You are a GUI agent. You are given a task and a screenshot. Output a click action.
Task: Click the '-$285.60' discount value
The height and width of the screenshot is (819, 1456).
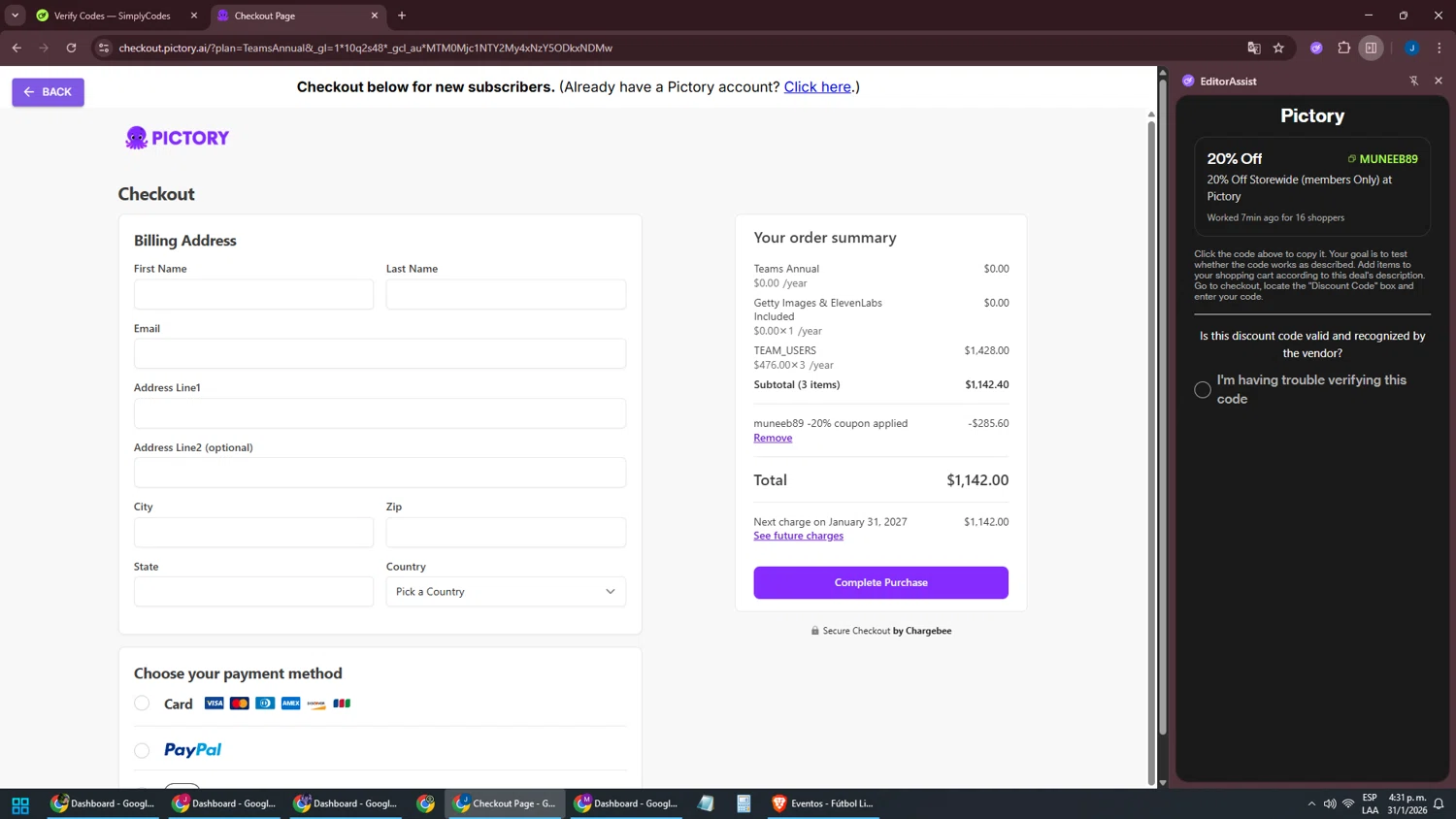point(988,423)
